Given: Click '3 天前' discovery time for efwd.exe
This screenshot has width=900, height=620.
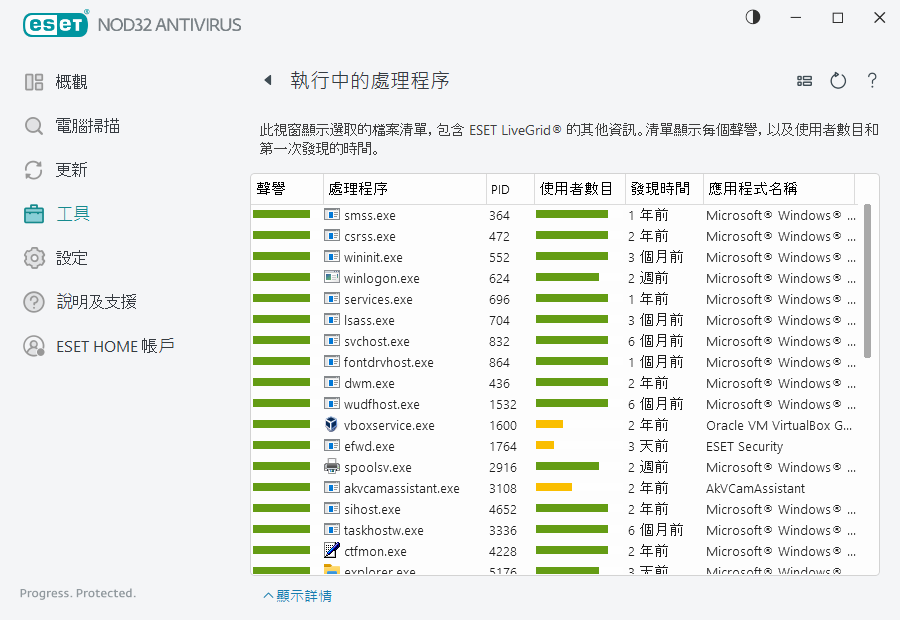Looking at the screenshot, I should pyautogui.click(x=648, y=446).
